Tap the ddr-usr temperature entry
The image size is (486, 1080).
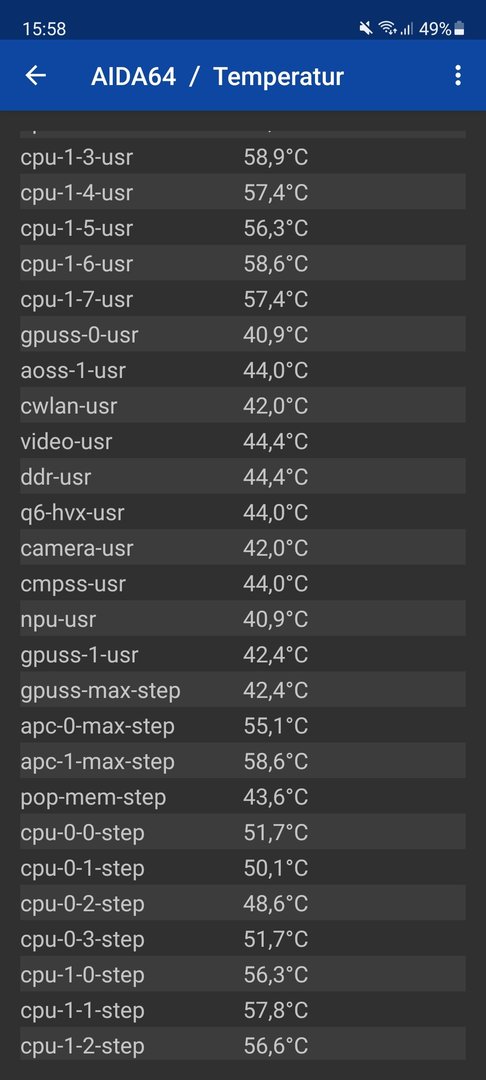click(x=242, y=477)
